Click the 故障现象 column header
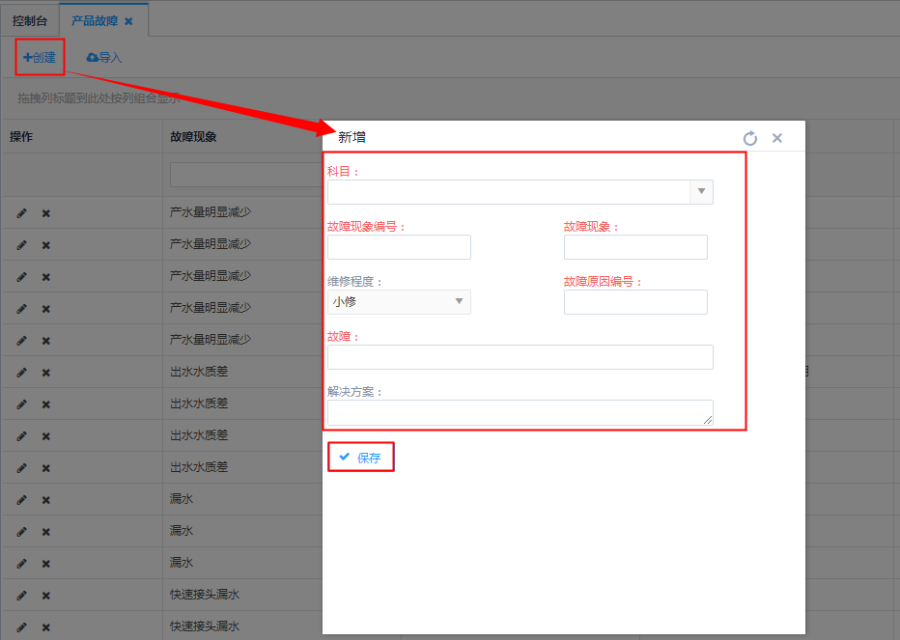 click(193, 137)
